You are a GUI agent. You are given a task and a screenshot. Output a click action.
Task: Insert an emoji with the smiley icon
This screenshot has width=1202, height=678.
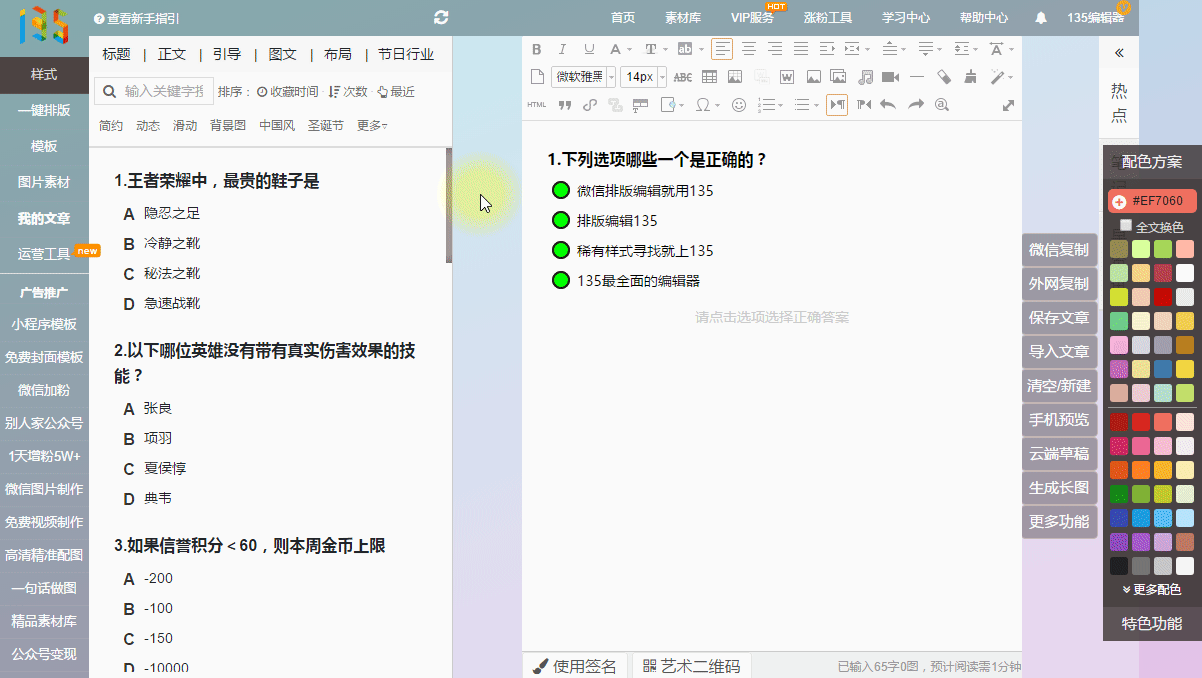tap(739, 105)
